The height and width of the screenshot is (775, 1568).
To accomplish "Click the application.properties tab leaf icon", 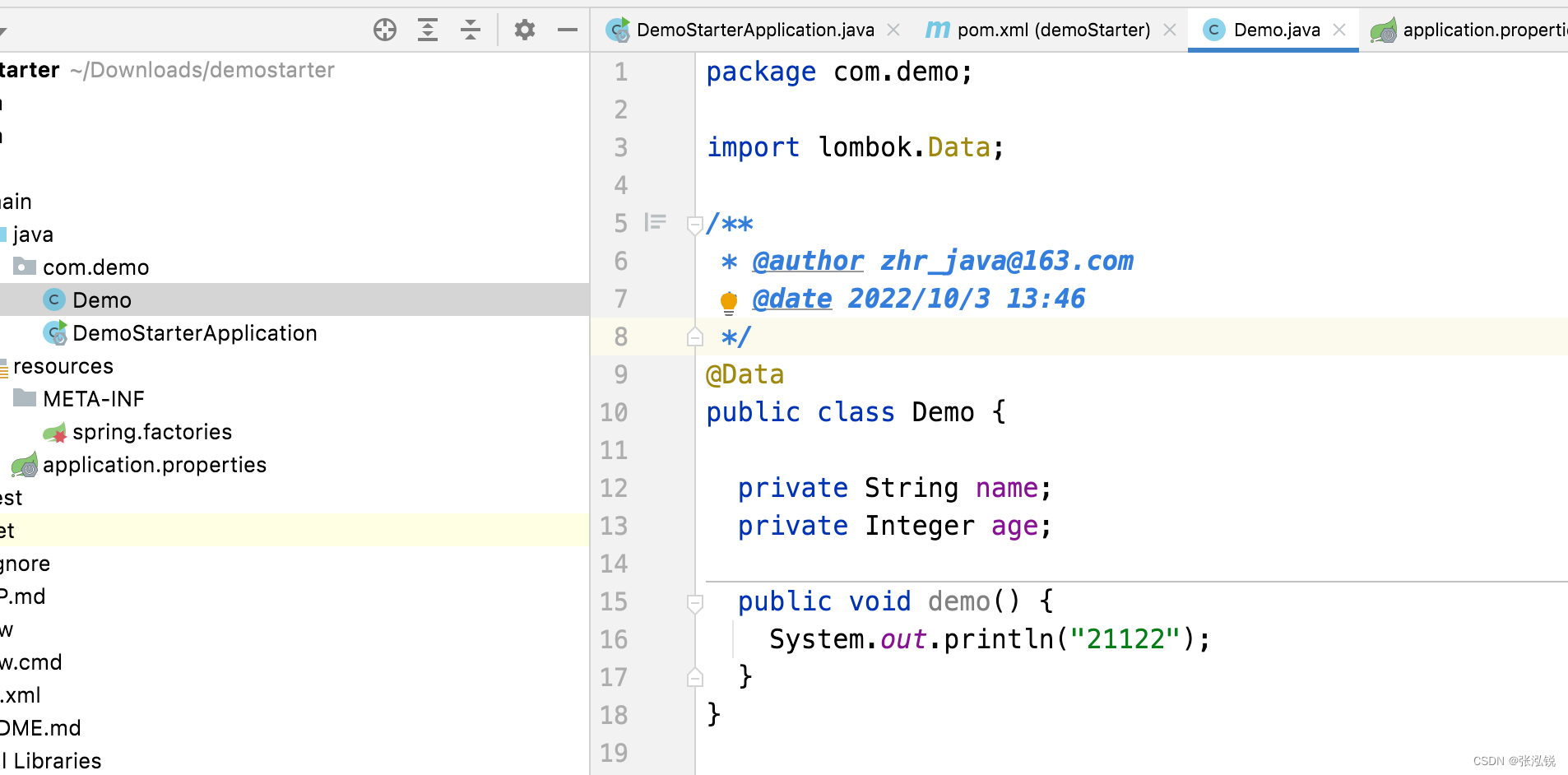I will pos(1384,30).
